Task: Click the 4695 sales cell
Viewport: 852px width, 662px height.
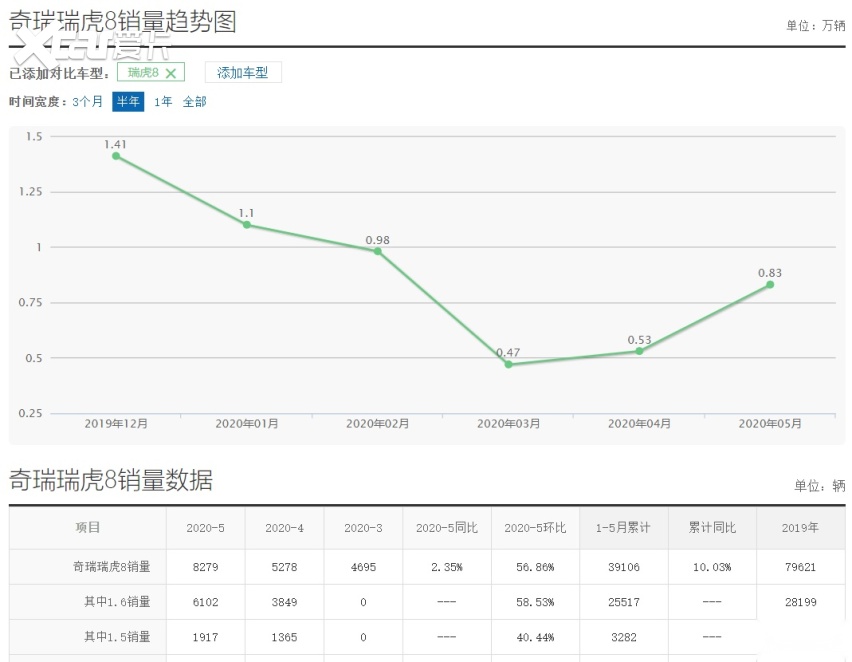Action: pos(363,567)
